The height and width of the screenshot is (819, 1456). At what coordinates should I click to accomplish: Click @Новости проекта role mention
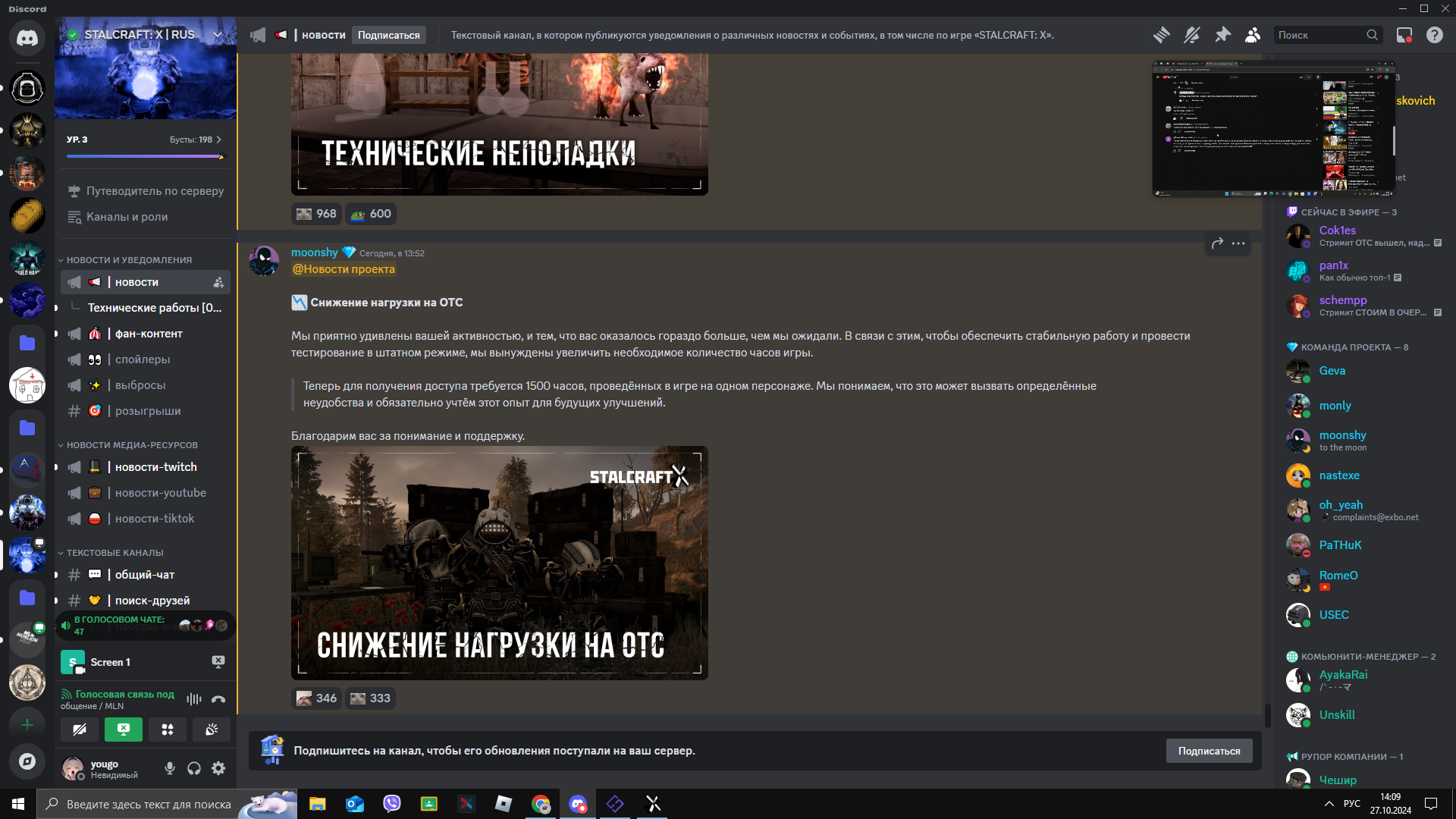(x=344, y=269)
